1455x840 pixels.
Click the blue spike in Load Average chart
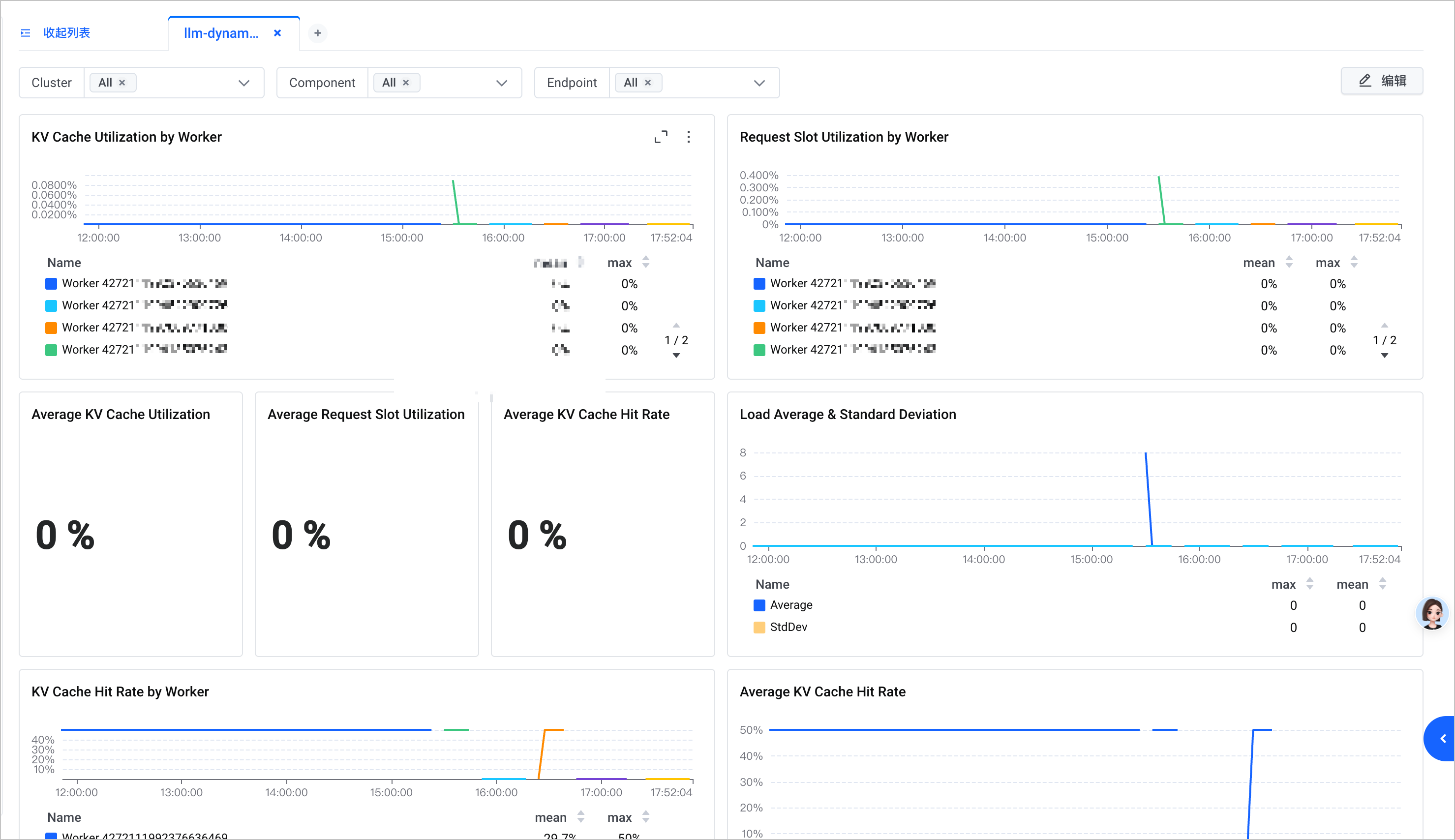click(x=1148, y=499)
